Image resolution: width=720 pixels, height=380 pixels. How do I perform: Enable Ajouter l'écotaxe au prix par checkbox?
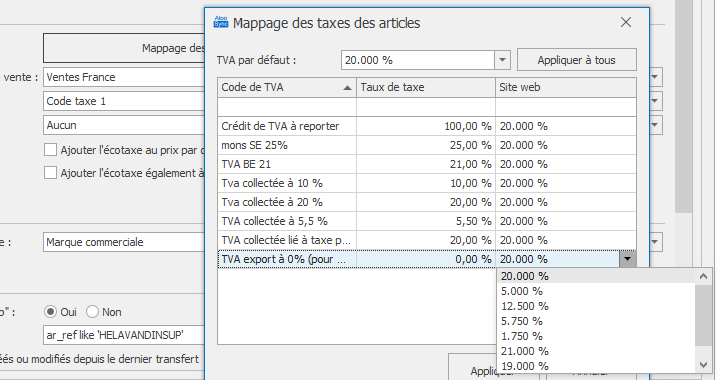(x=51, y=150)
